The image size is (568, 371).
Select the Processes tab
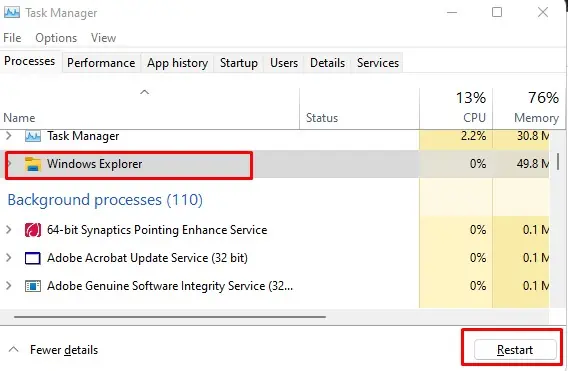[30, 61]
